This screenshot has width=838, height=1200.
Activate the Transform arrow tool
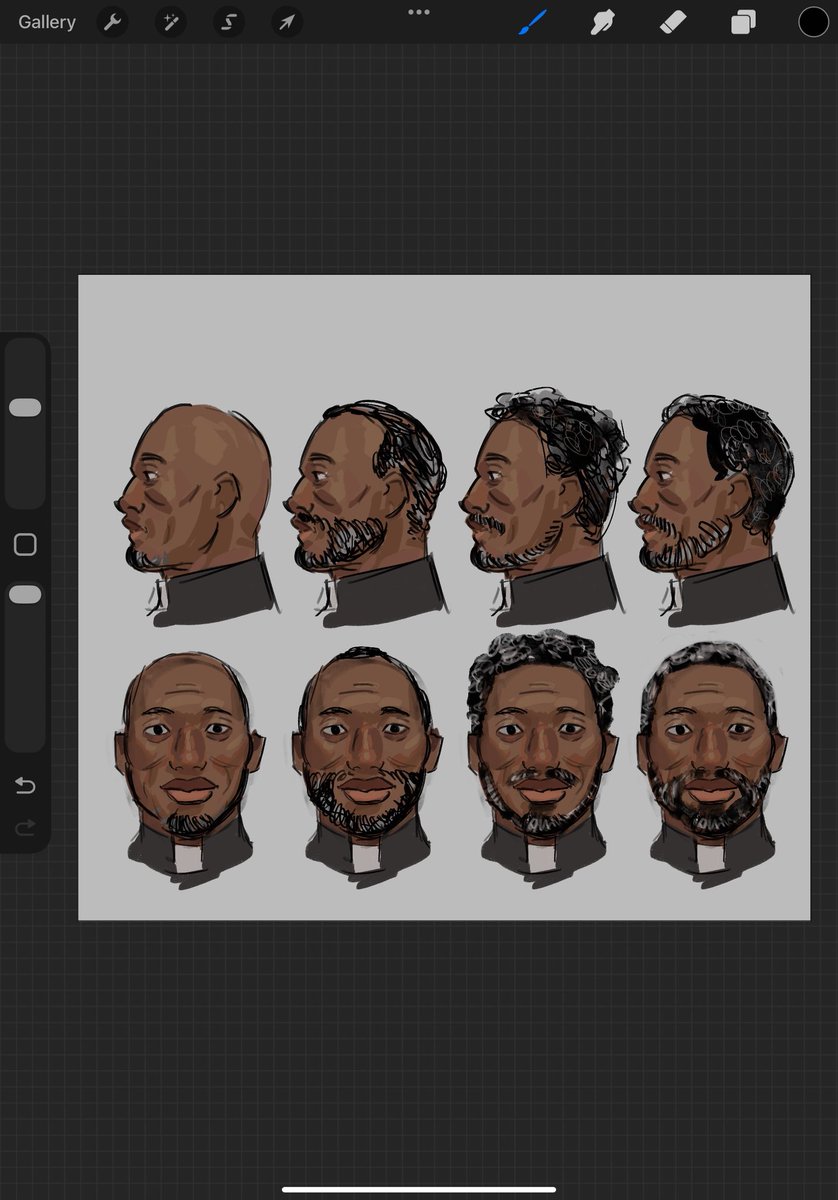pos(287,22)
